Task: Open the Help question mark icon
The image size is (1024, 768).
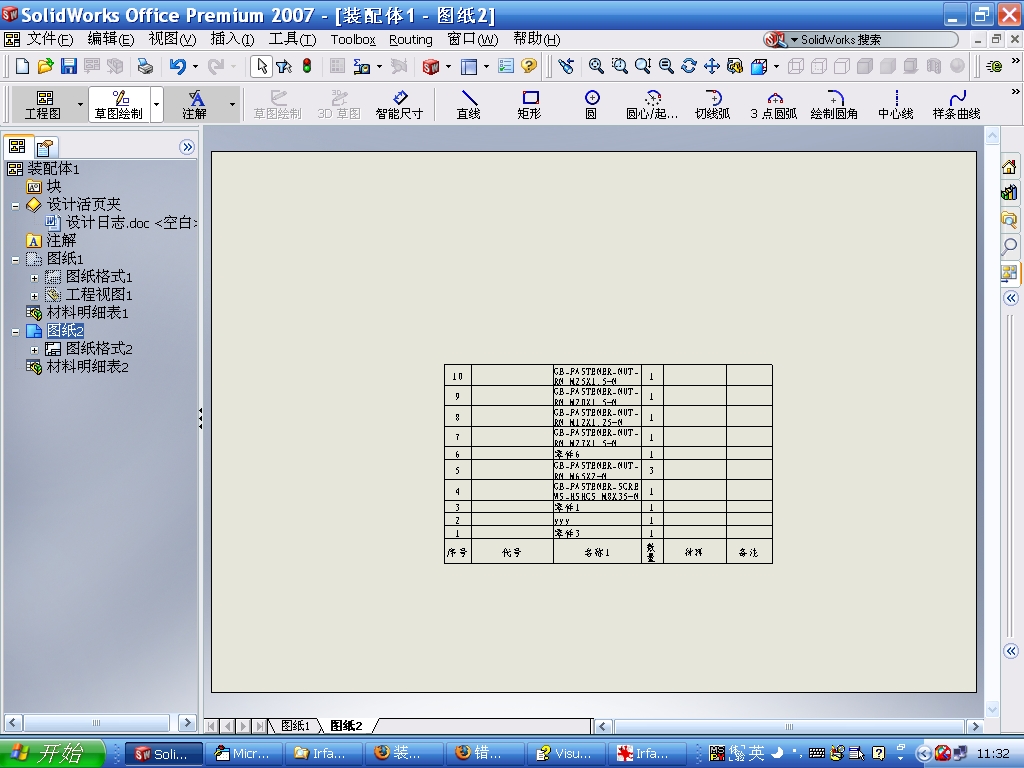Action: pos(529,66)
